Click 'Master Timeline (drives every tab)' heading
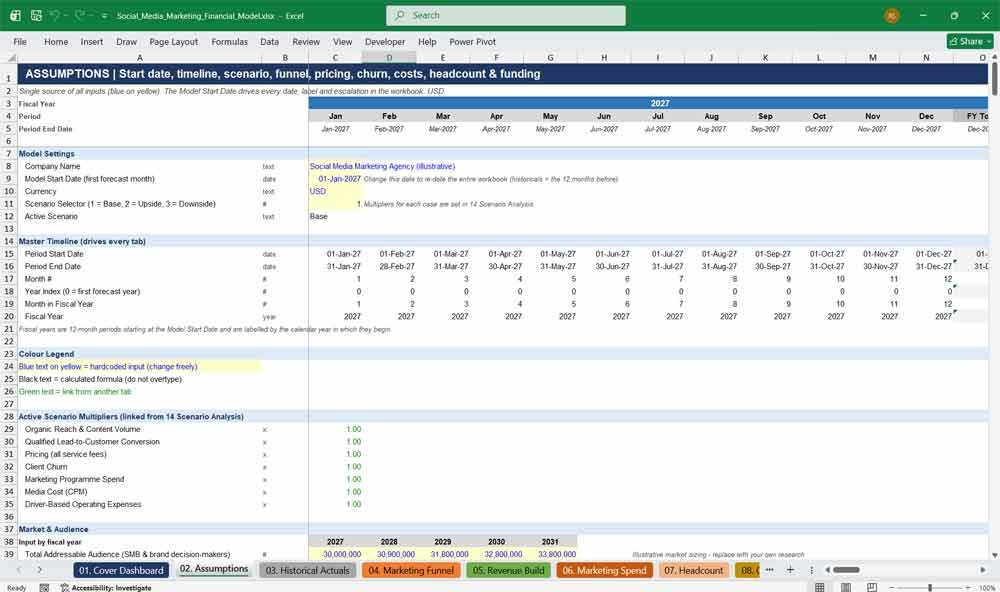 (x=82, y=241)
